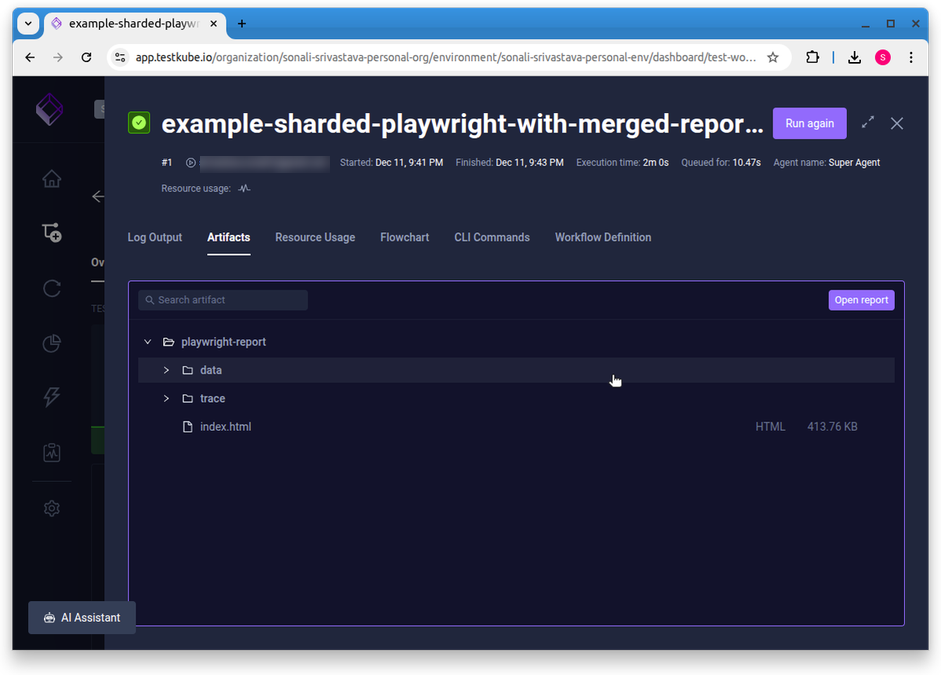Open the settings gear in sidebar
The image size is (941, 675).
point(52,508)
